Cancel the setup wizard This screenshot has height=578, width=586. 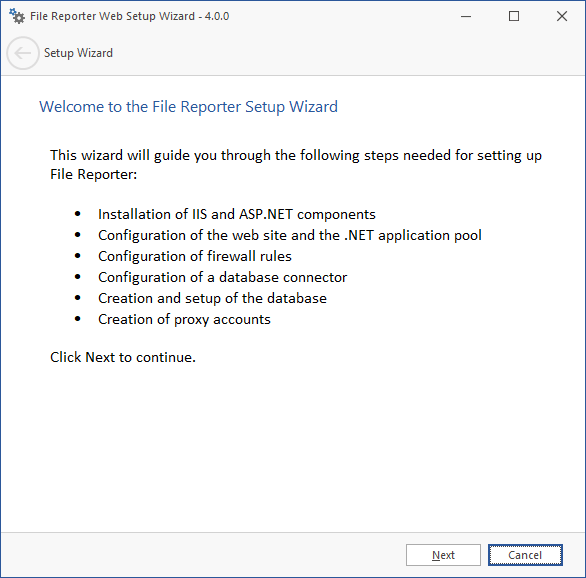(525, 555)
